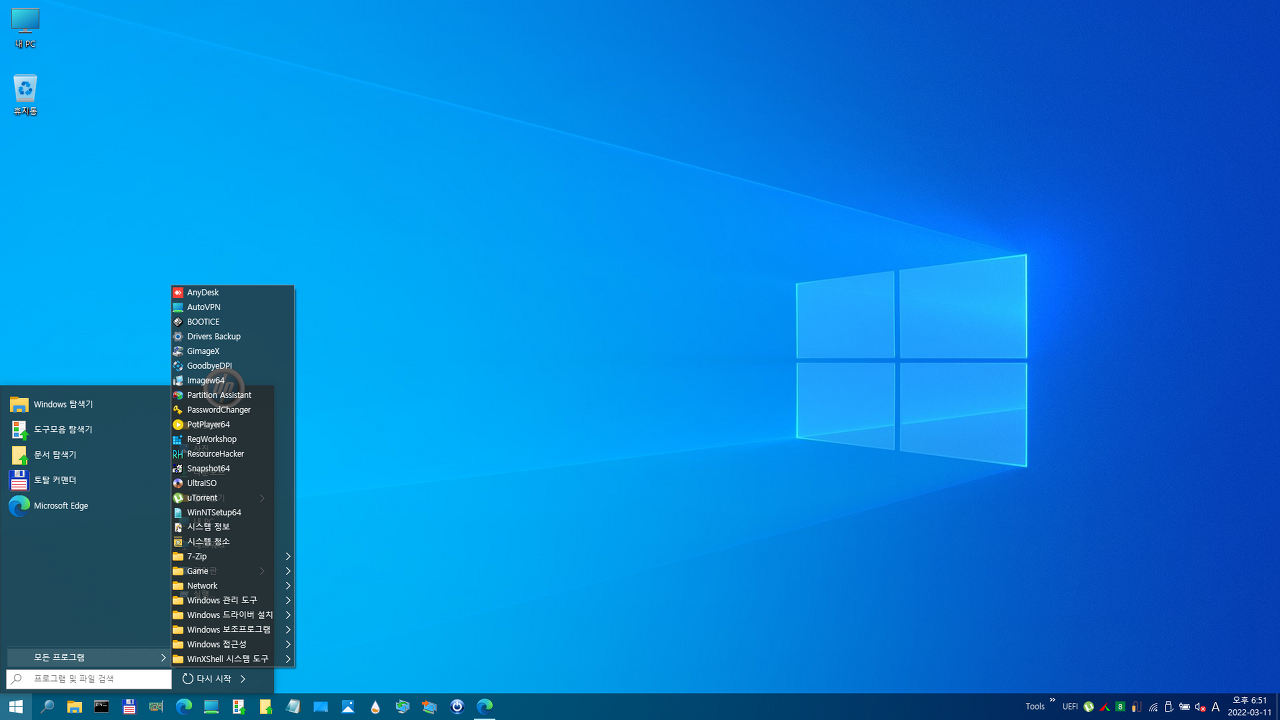
Task: Expand WinXShell 시스템 도구 submenu arrow
Action: coord(288,659)
